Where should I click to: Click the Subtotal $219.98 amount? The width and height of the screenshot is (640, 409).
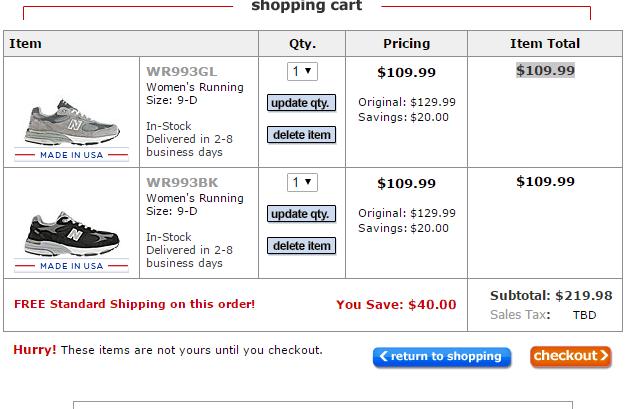click(584, 296)
